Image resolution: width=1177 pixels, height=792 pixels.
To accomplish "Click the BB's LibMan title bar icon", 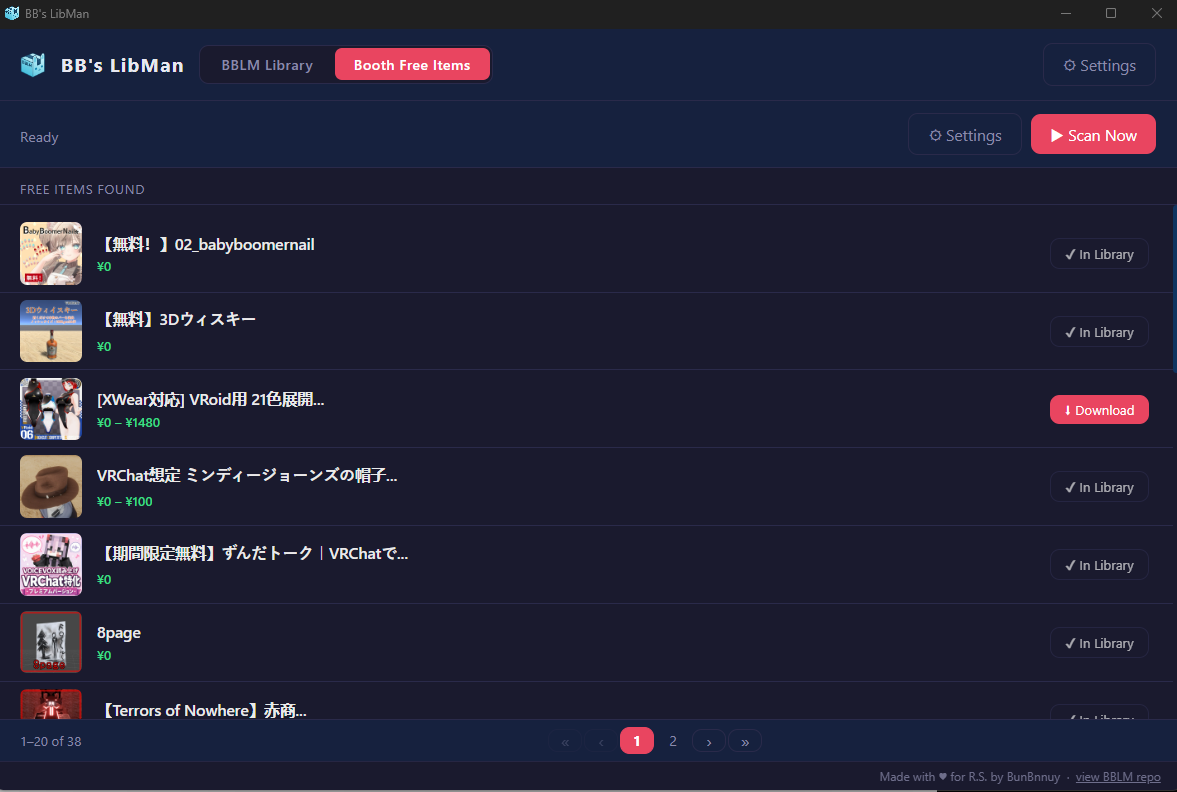I will coord(11,13).
